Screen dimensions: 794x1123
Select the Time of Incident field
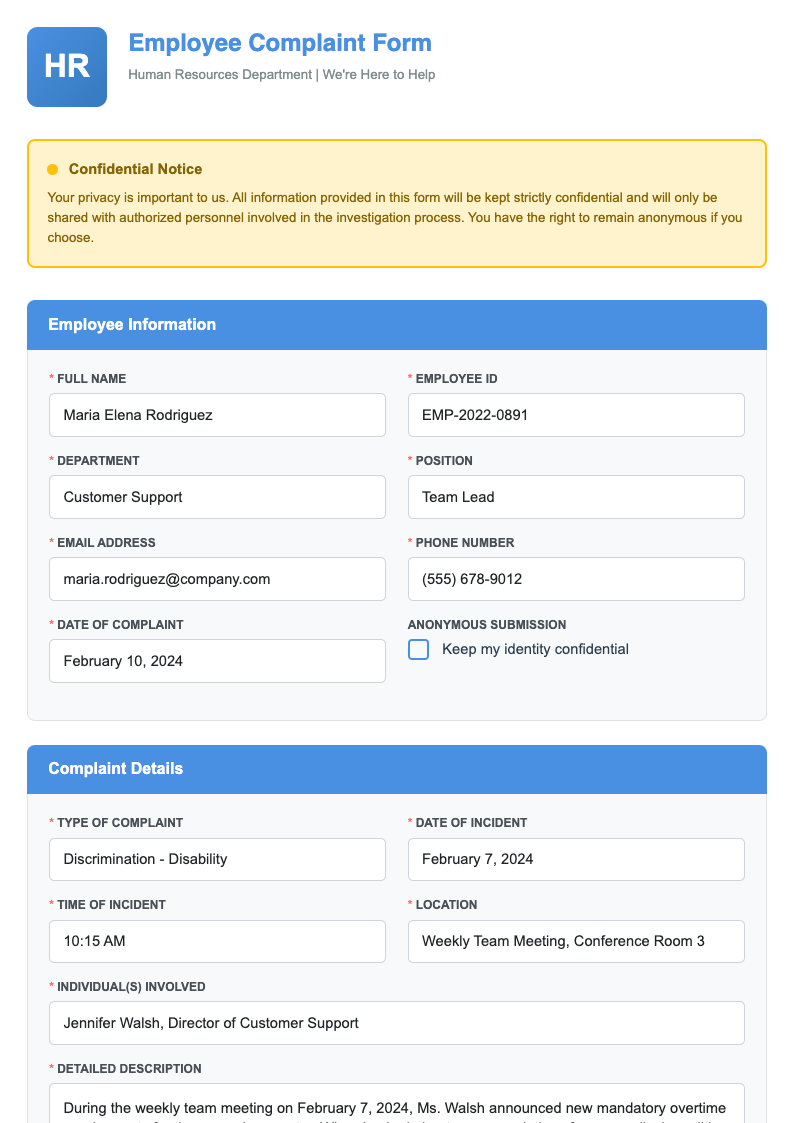click(217, 941)
